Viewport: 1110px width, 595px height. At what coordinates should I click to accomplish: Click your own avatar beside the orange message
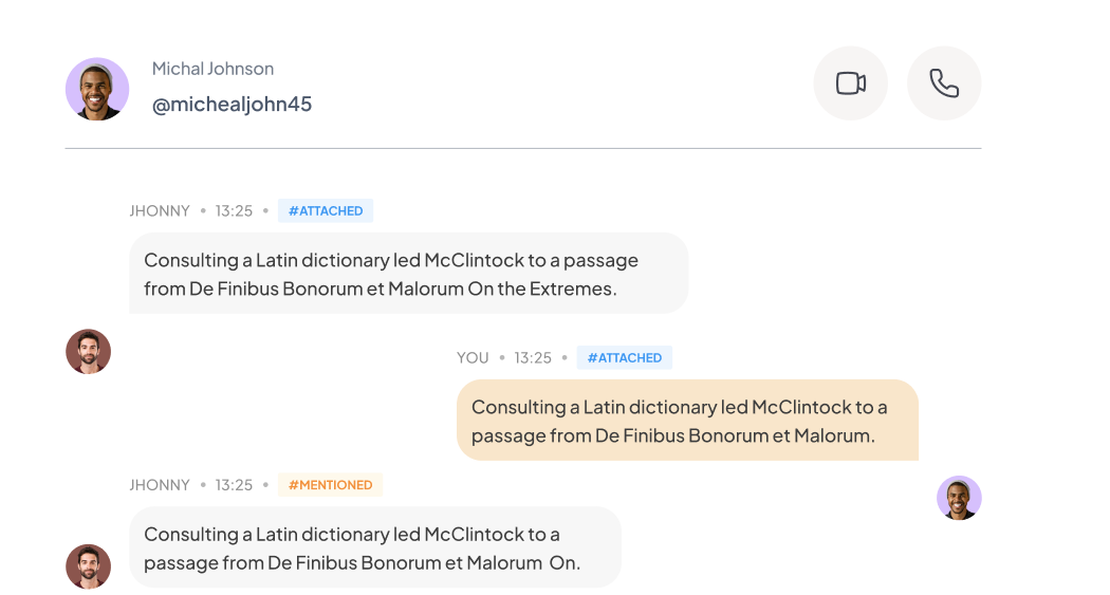click(959, 498)
